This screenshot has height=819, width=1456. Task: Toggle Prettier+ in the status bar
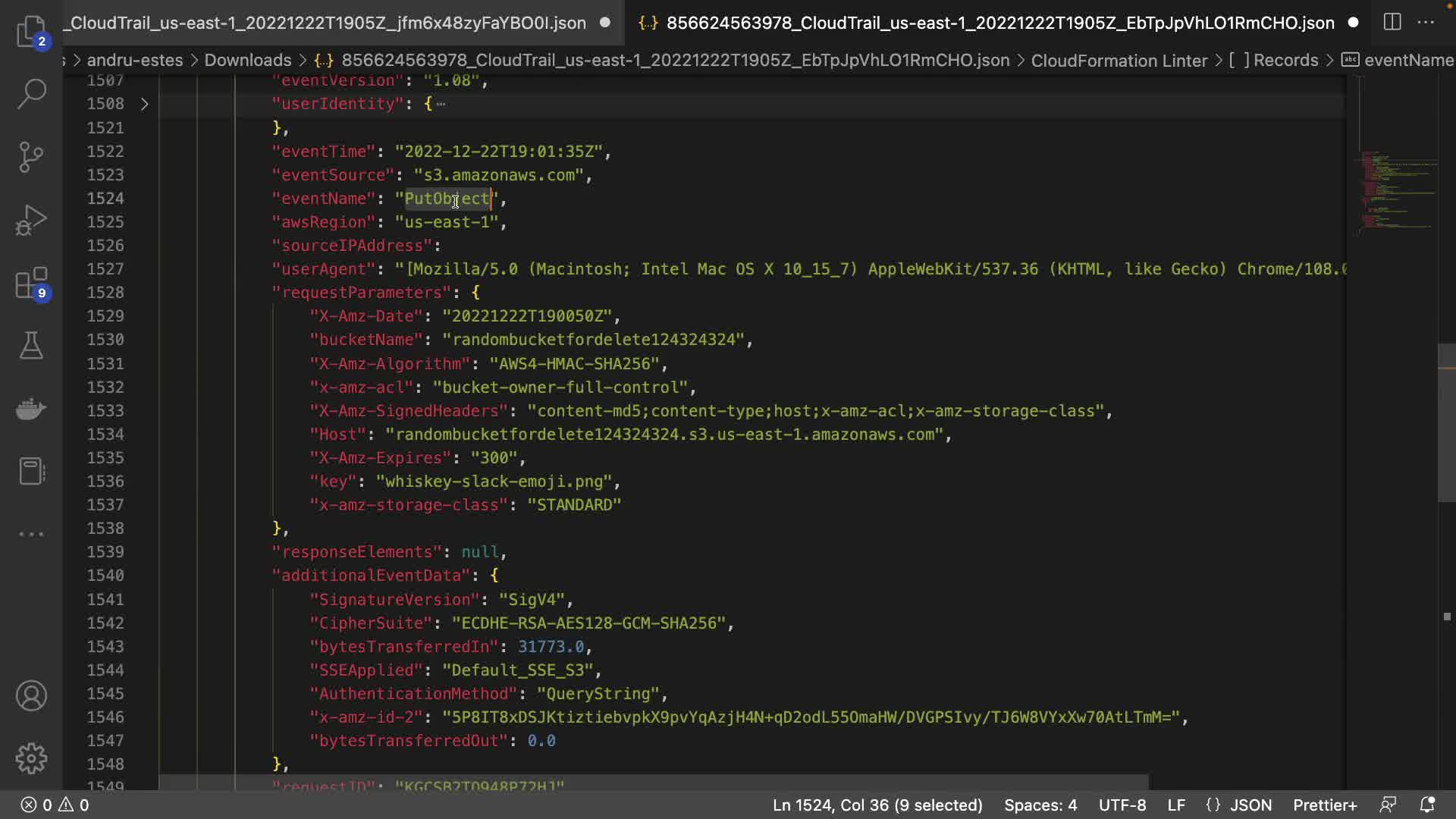[1324, 805]
